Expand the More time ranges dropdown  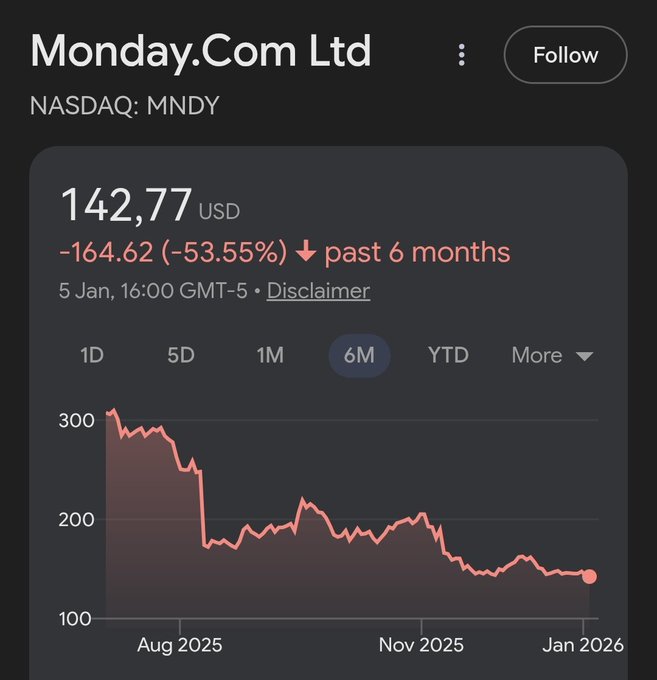click(x=552, y=355)
